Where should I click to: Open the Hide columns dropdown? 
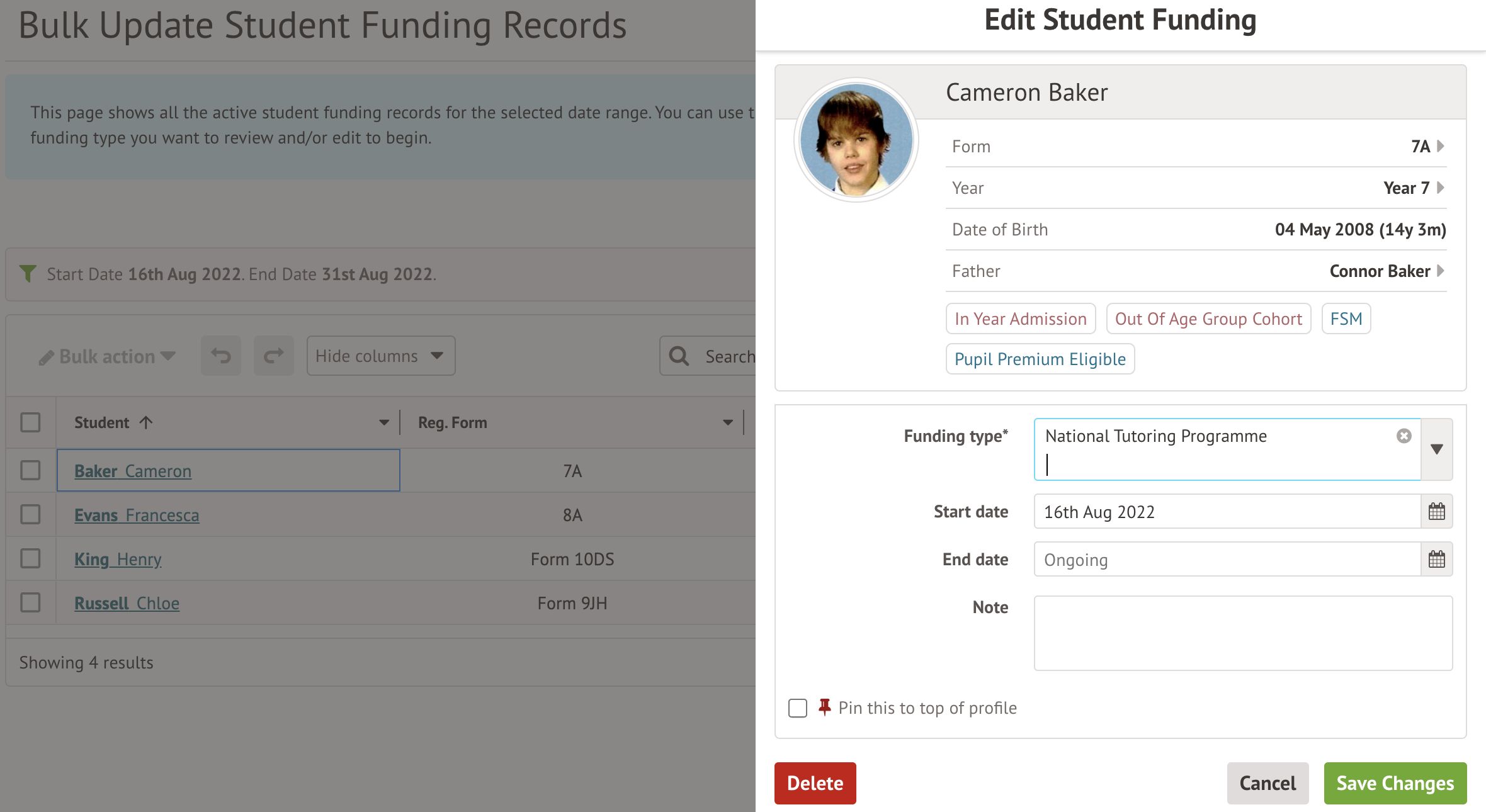coord(380,356)
